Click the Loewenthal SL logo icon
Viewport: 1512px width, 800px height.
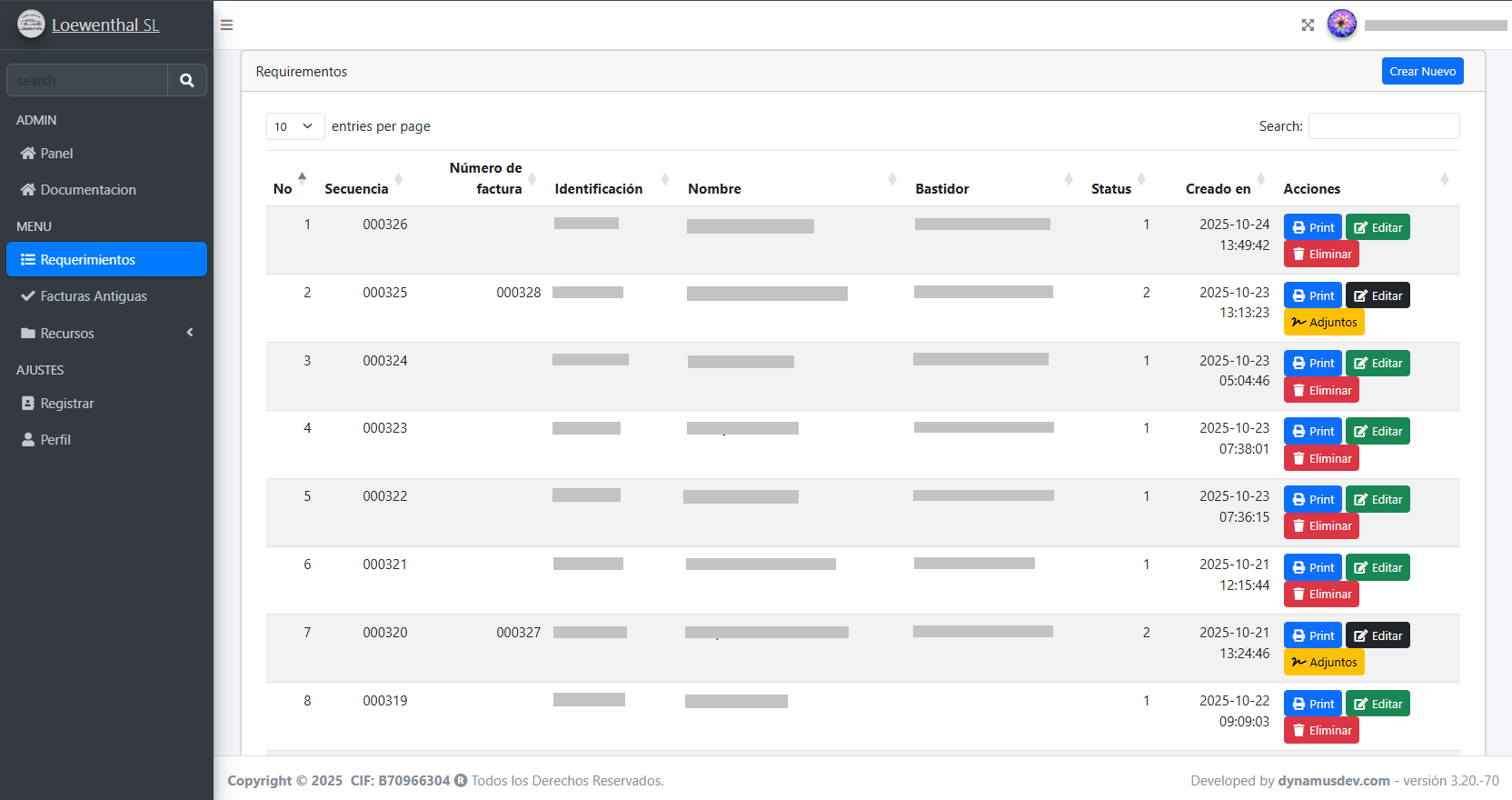click(x=31, y=25)
